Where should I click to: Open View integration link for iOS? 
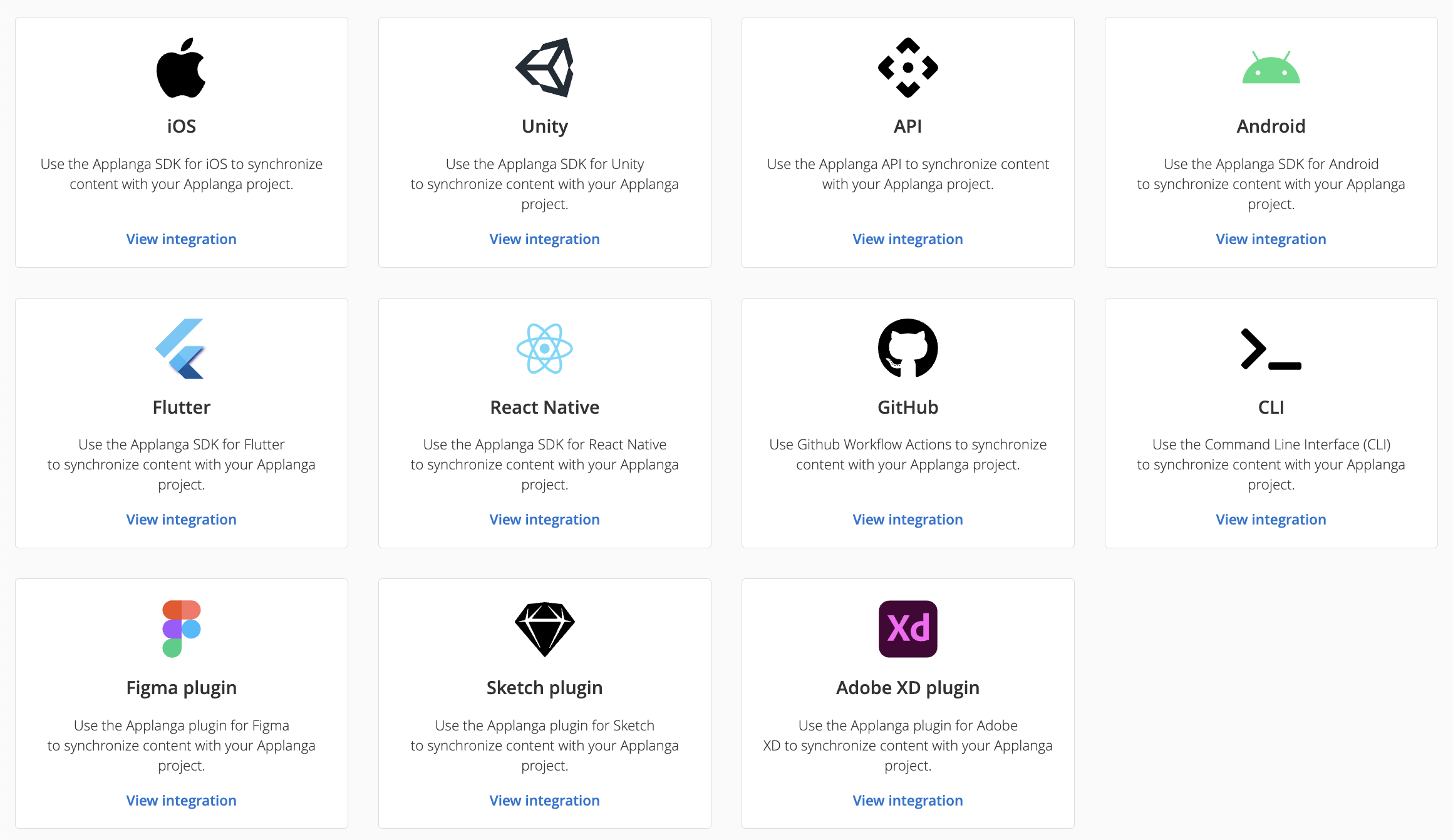click(181, 239)
